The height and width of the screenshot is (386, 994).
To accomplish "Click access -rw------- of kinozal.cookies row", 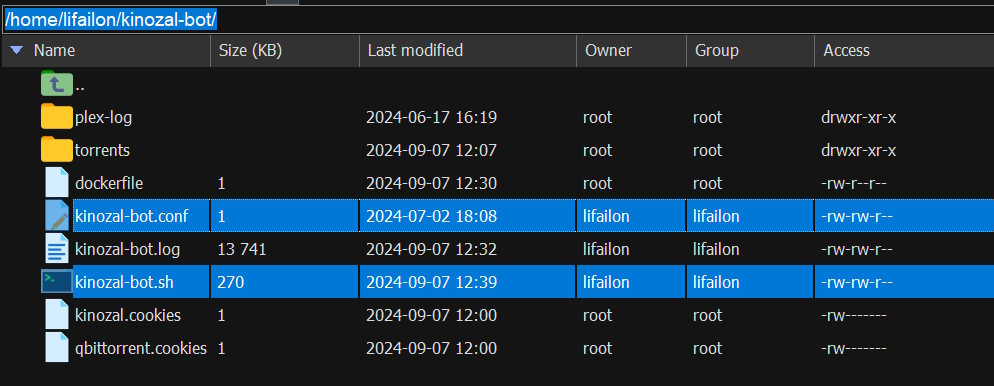I will pos(853,315).
